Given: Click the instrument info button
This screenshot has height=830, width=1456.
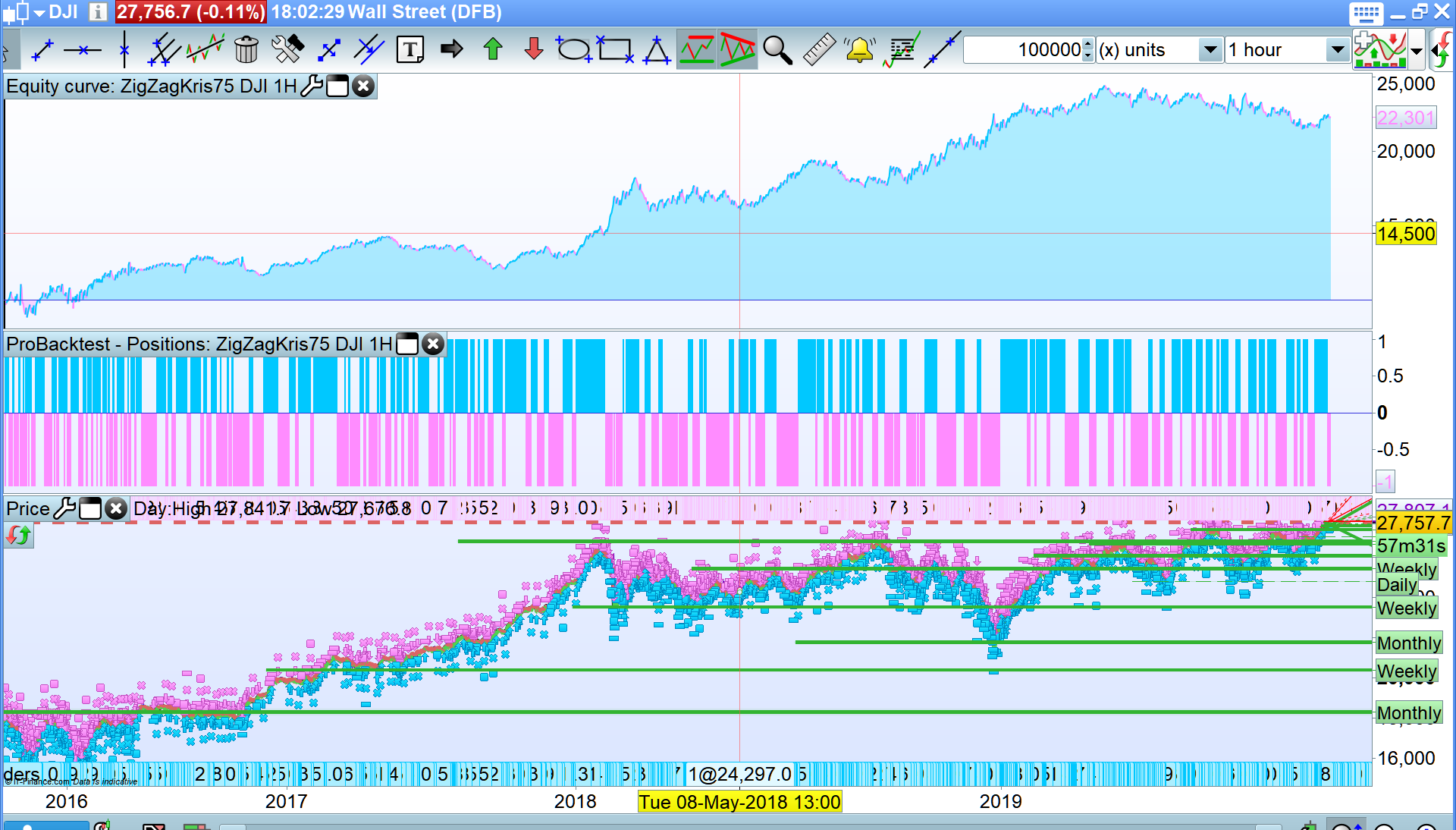Looking at the screenshot, I should click(98, 12).
